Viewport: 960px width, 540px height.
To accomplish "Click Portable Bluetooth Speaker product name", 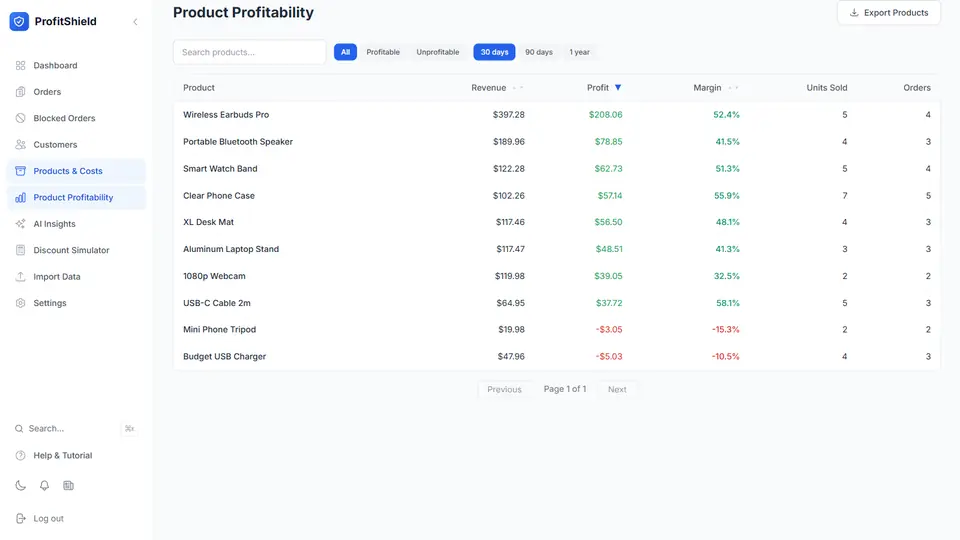I will click(238, 141).
